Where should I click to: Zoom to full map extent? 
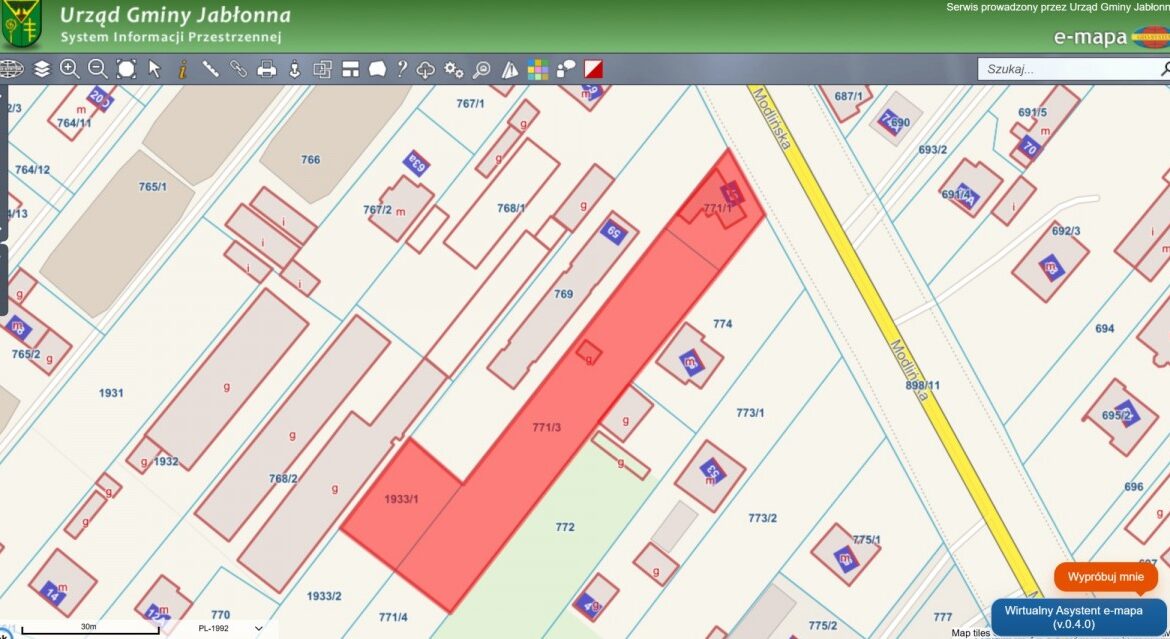point(126,69)
